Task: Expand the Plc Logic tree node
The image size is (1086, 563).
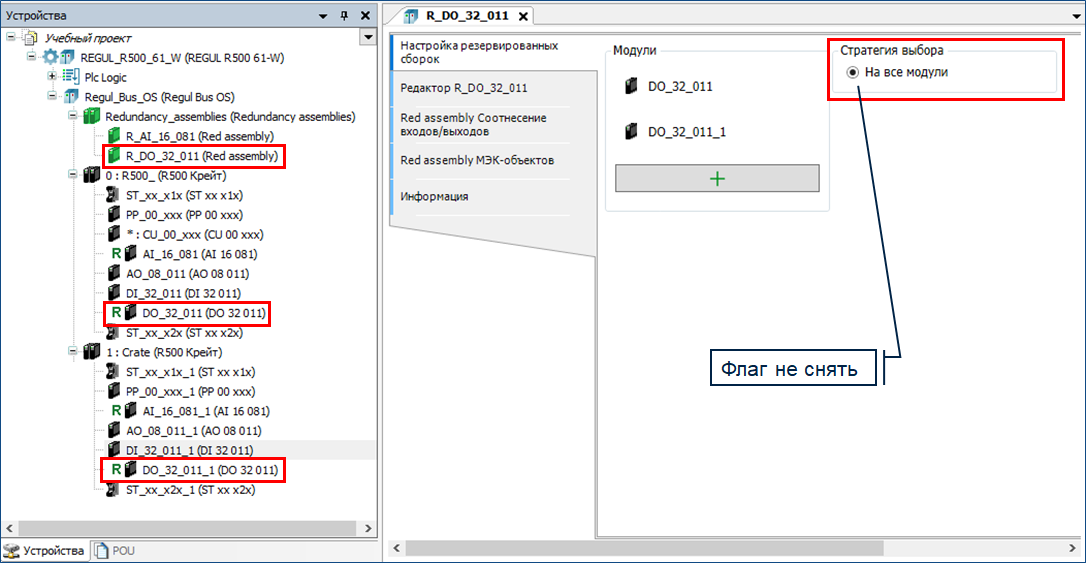Action: coord(52,77)
